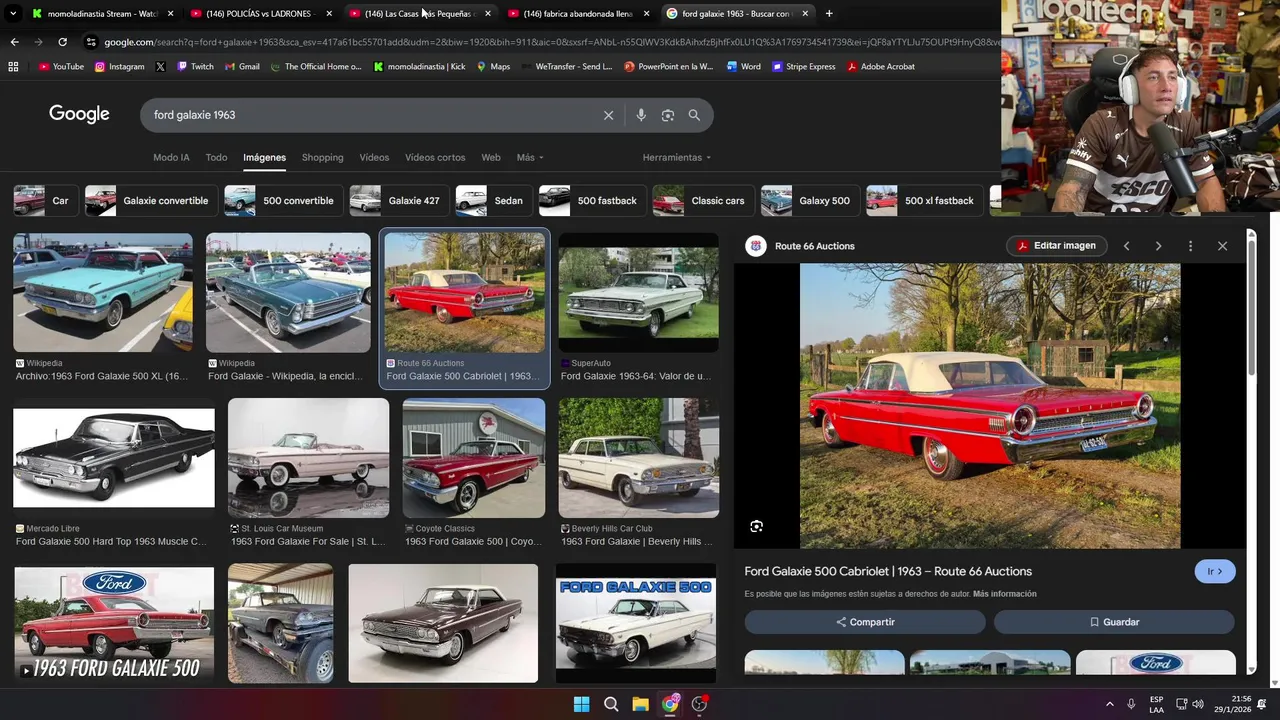This screenshot has height=720, width=1280.
Task: Open Stripe Express bookmark
Action: tap(803, 67)
